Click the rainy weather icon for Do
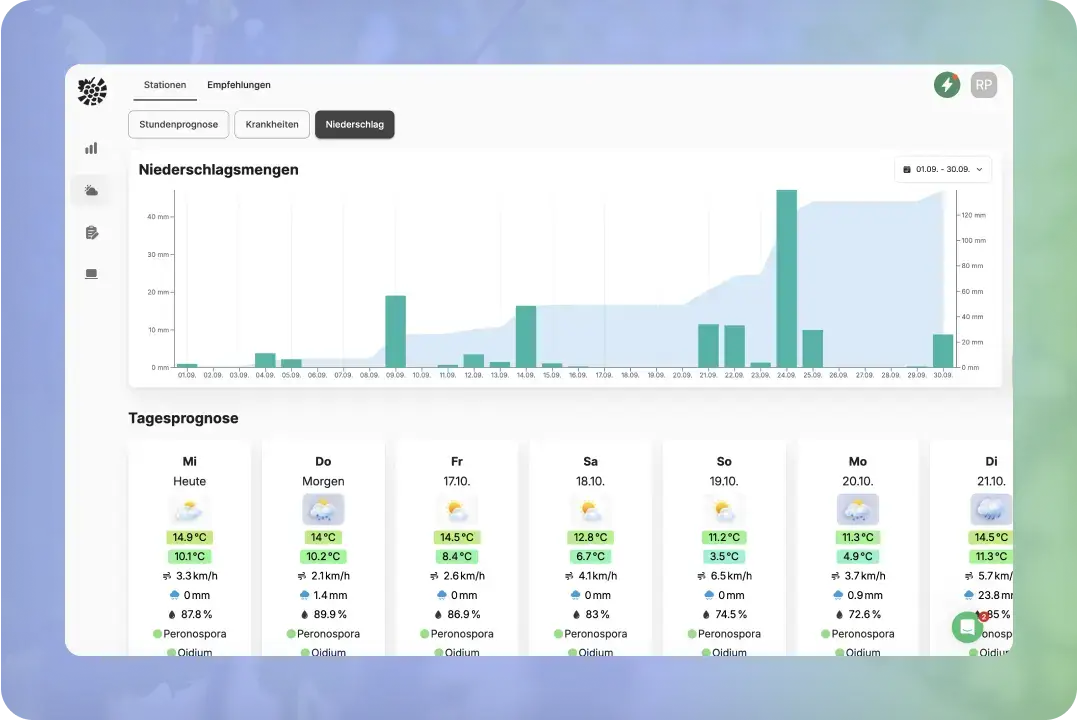1077x720 pixels. pyautogui.click(x=323, y=510)
